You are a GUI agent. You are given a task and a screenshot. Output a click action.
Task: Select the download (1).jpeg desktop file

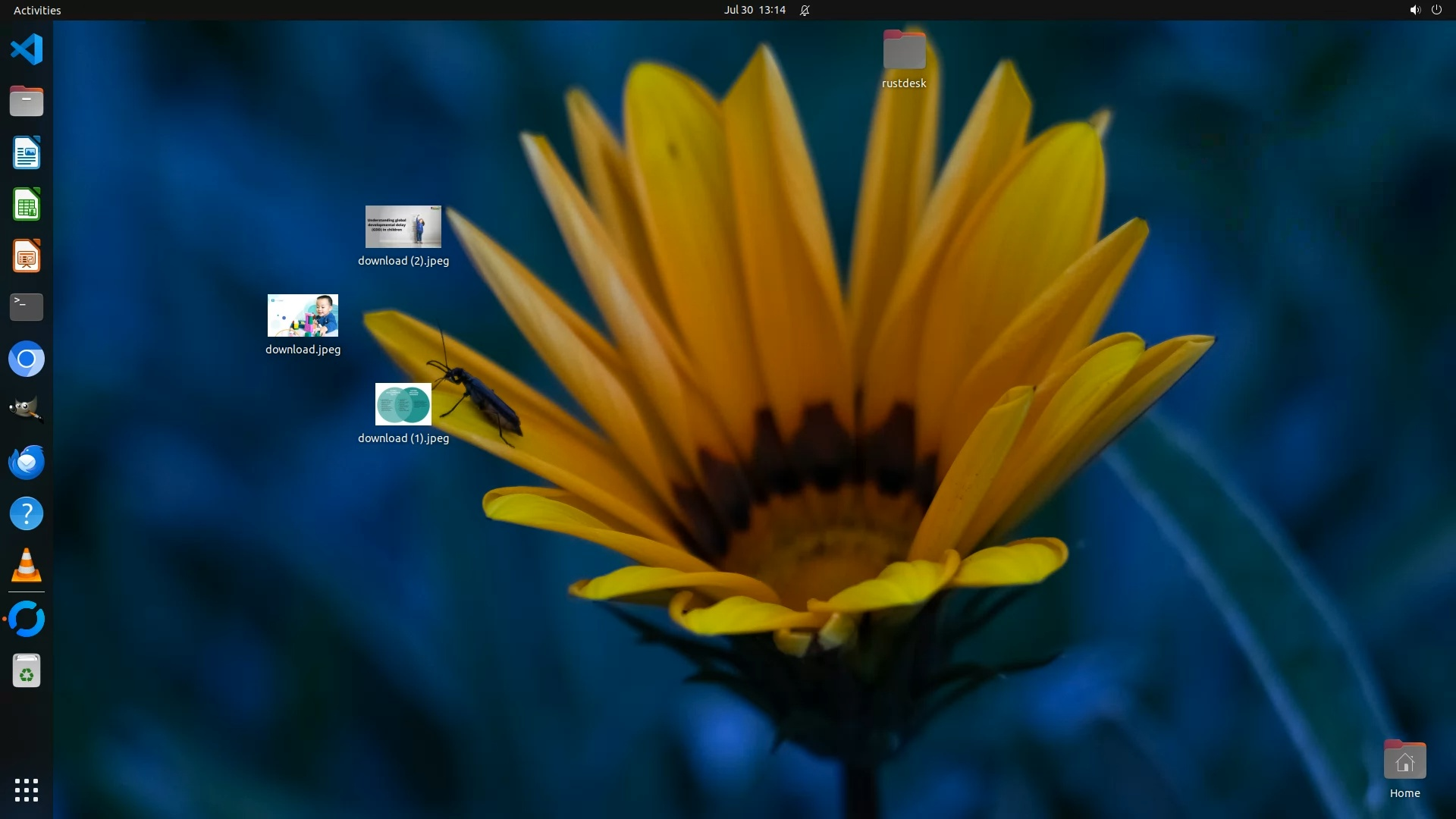pos(403,404)
